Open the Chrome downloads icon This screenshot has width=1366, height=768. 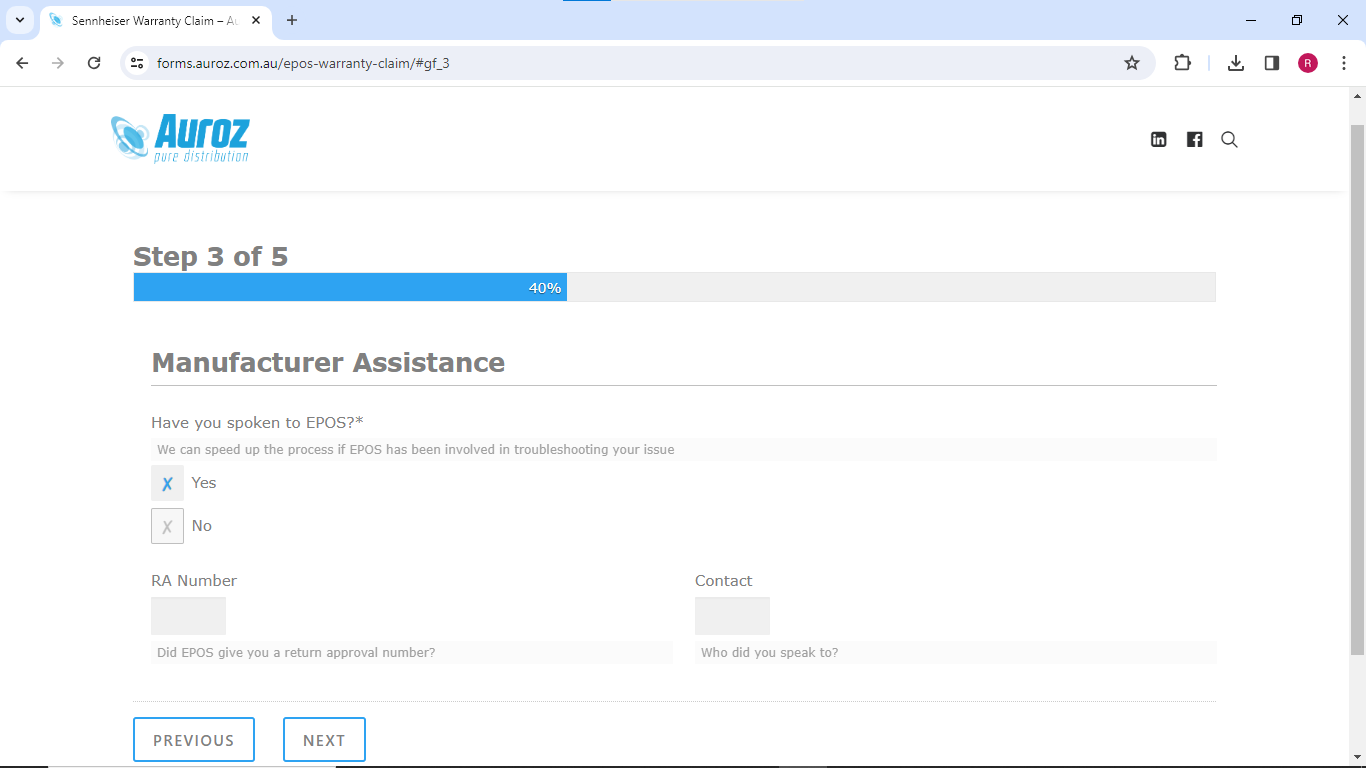tap(1236, 63)
